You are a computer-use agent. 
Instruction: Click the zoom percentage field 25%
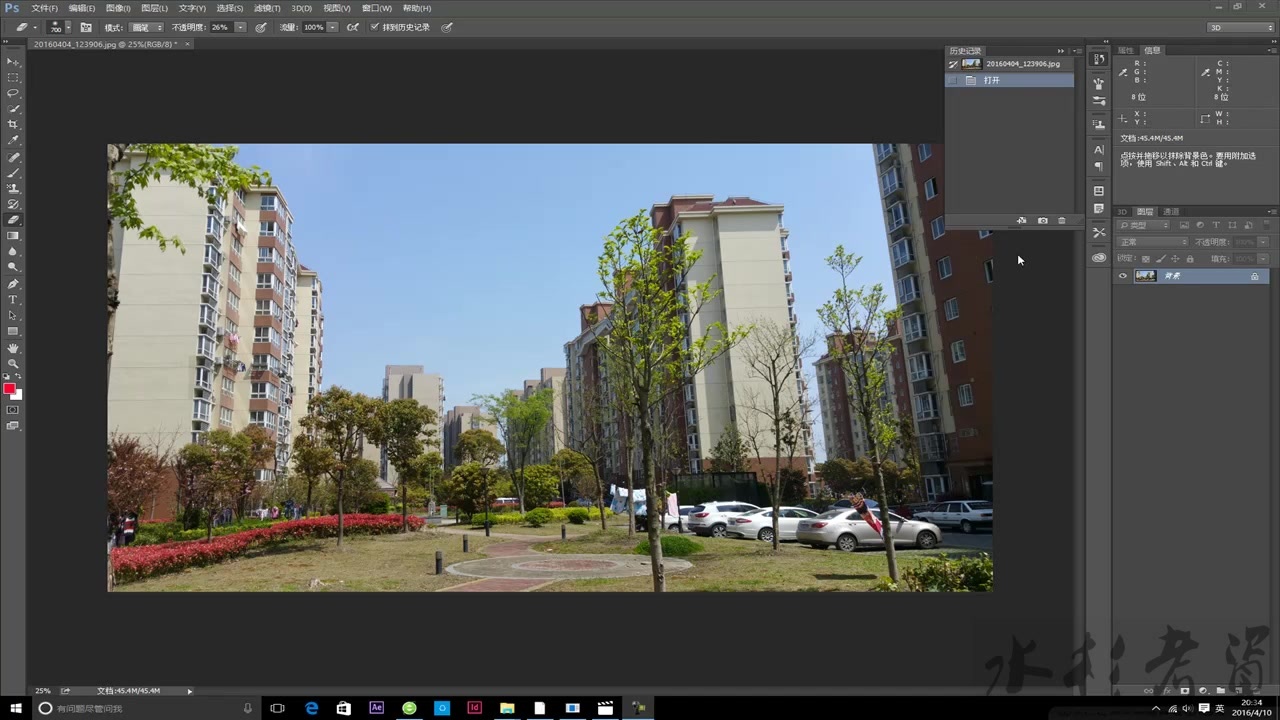43,691
